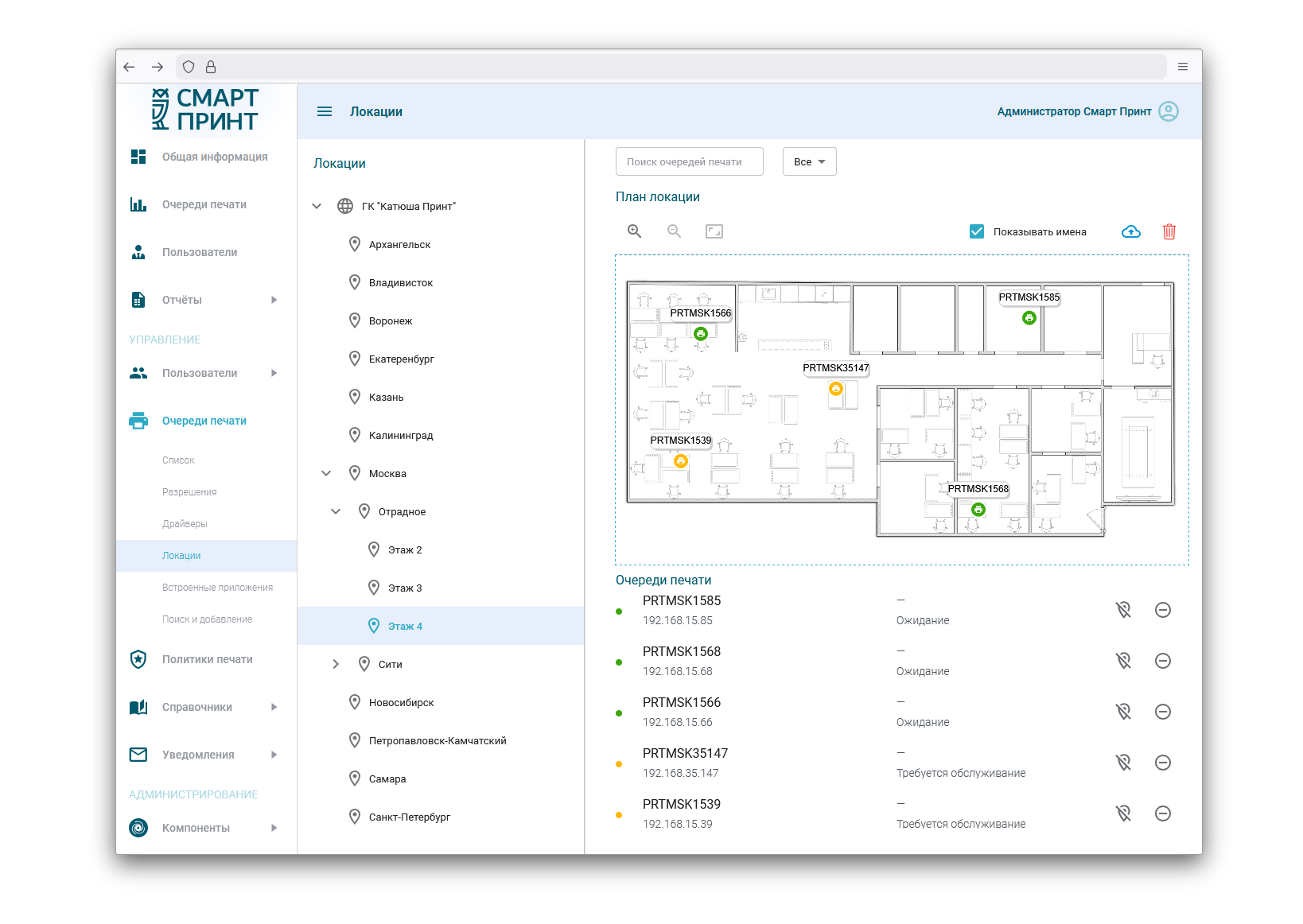Expand the Сити tree node
This screenshot has height=924, width=1303.
pos(336,664)
